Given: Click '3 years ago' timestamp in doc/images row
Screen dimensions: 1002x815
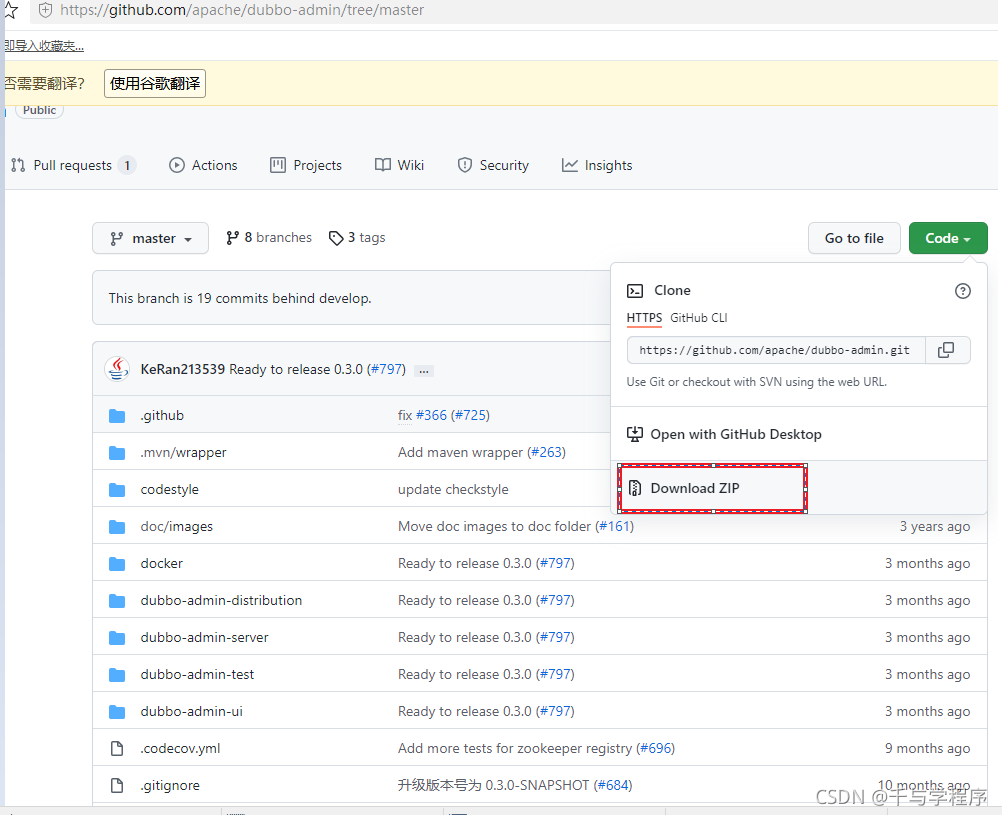Looking at the screenshot, I should [935, 527].
